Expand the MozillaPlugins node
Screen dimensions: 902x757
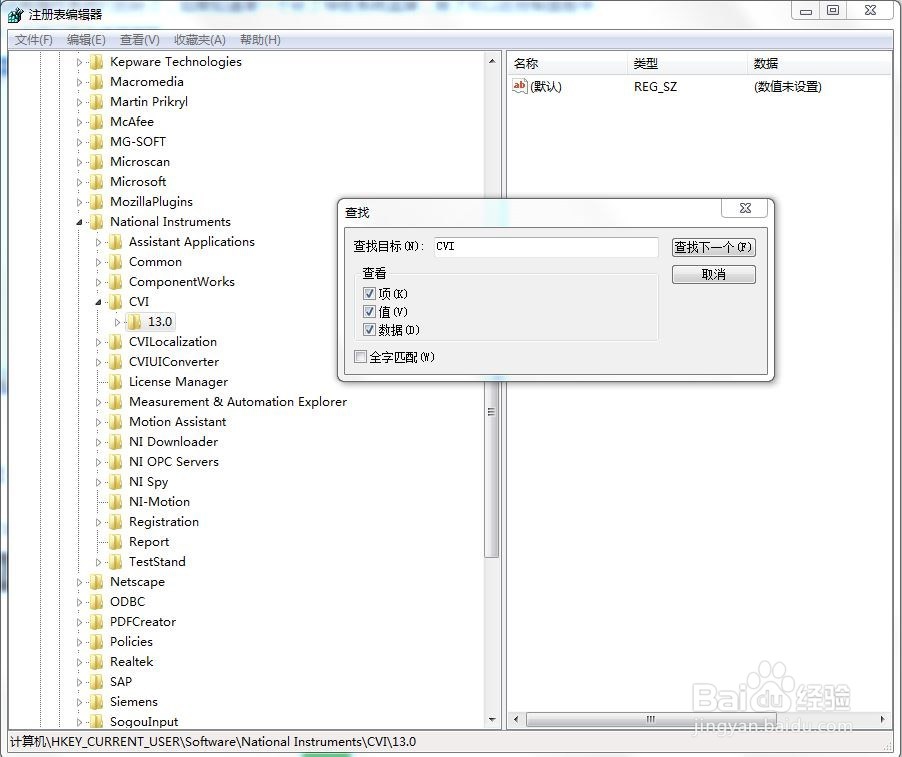(x=79, y=202)
